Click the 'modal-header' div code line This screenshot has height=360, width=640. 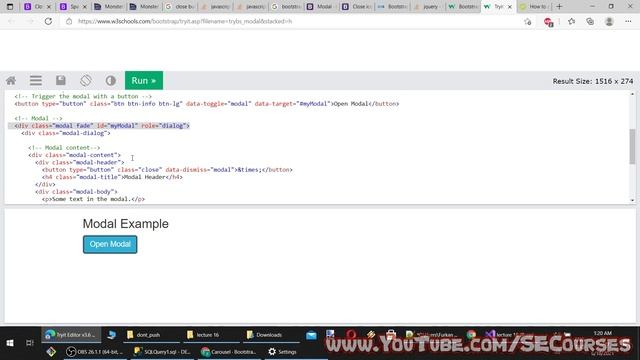point(80,162)
